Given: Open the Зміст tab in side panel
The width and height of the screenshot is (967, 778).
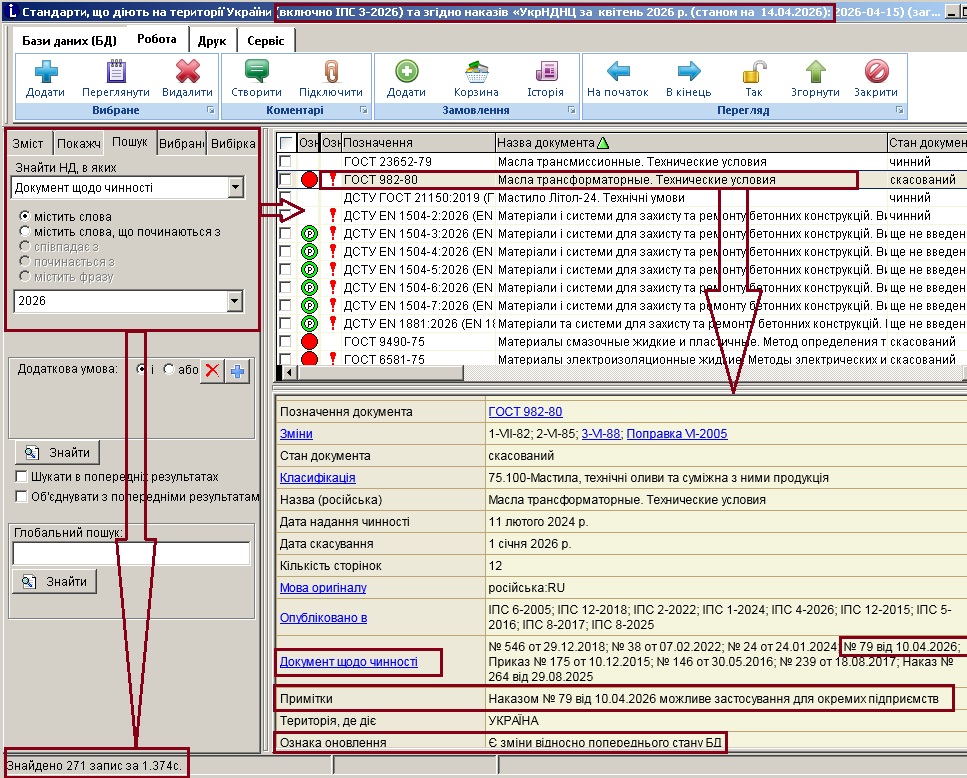Looking at the screenshot, I should [28, 143].
